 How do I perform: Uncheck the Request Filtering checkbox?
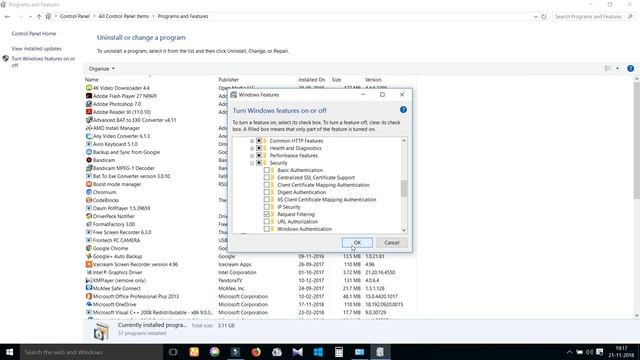click(267, 214)
